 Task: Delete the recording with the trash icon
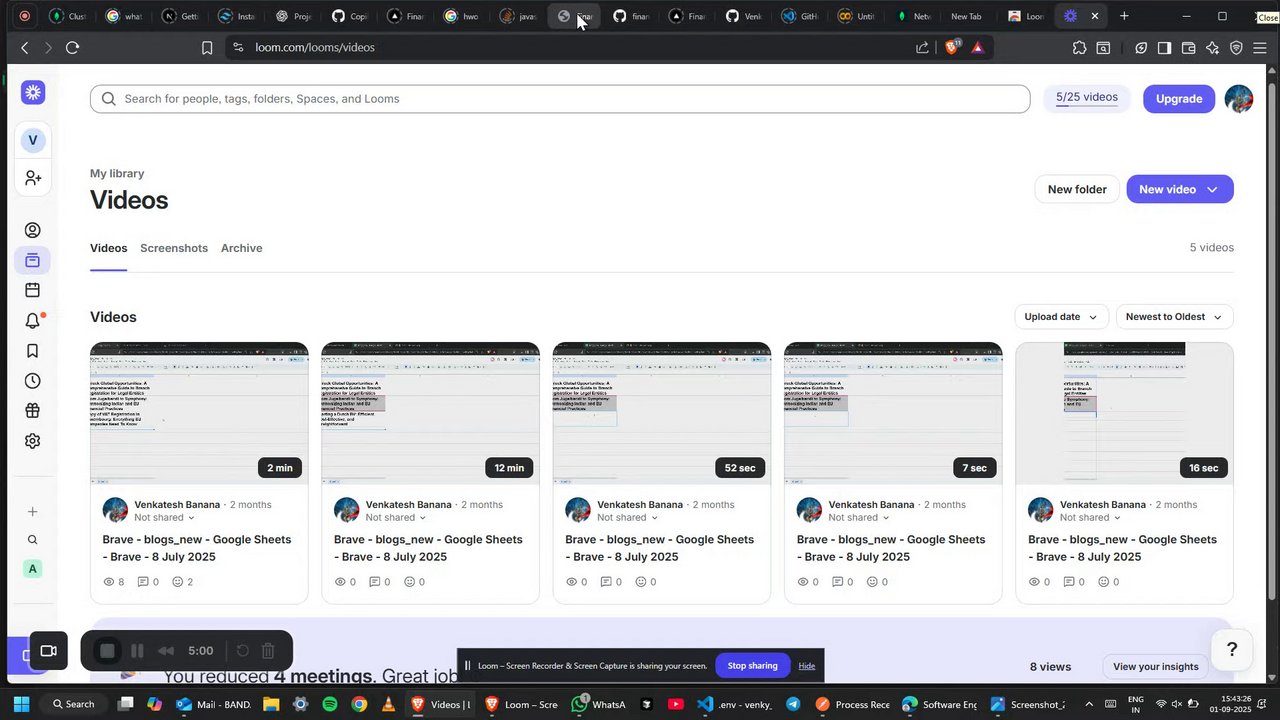point(268,651)
